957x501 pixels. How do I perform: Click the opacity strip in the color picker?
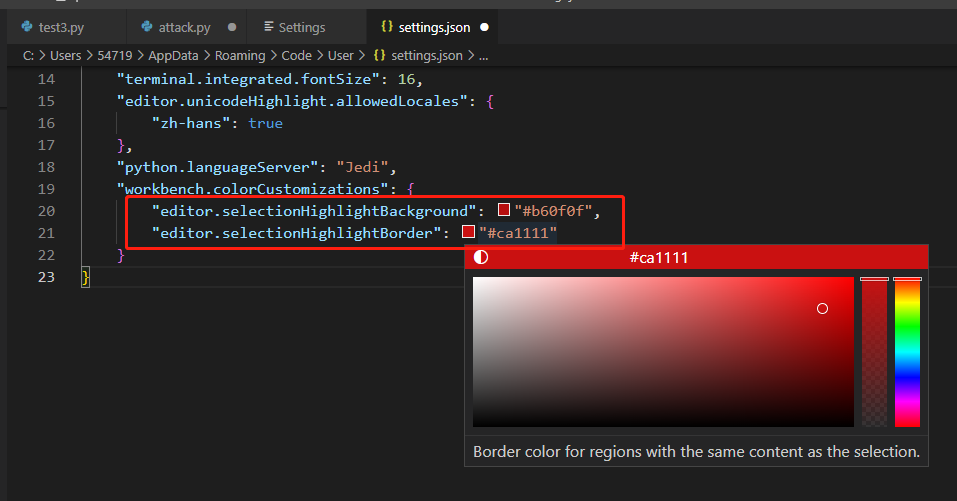click(x=874, y=352)
